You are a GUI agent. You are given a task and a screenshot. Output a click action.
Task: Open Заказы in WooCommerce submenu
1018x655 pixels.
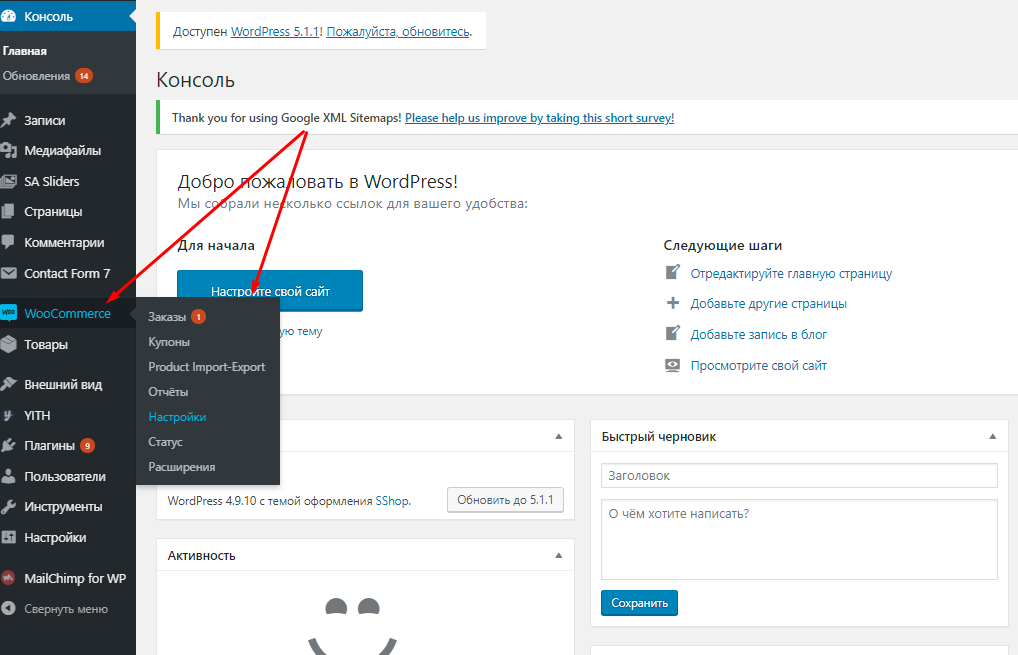click(x=167, y=317)
